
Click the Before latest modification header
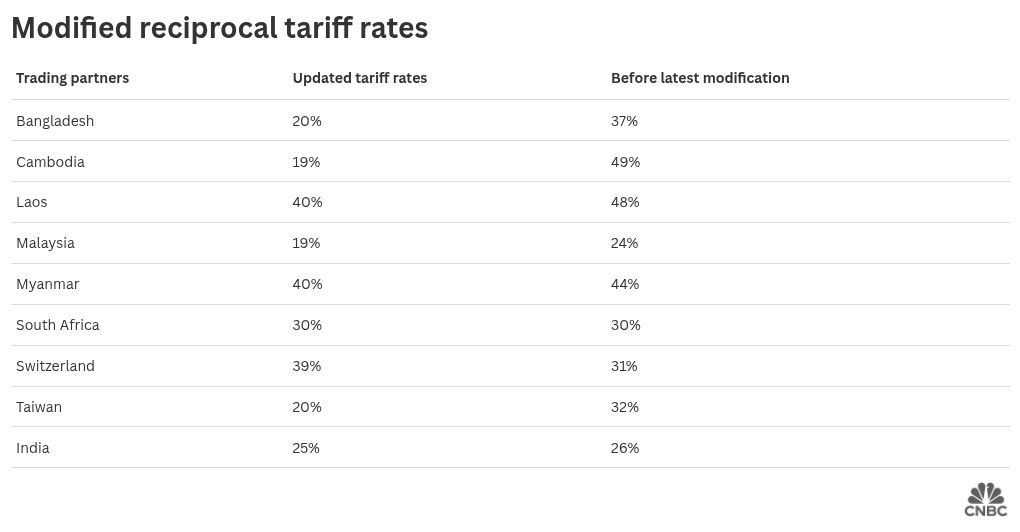(x=700, y=78)
